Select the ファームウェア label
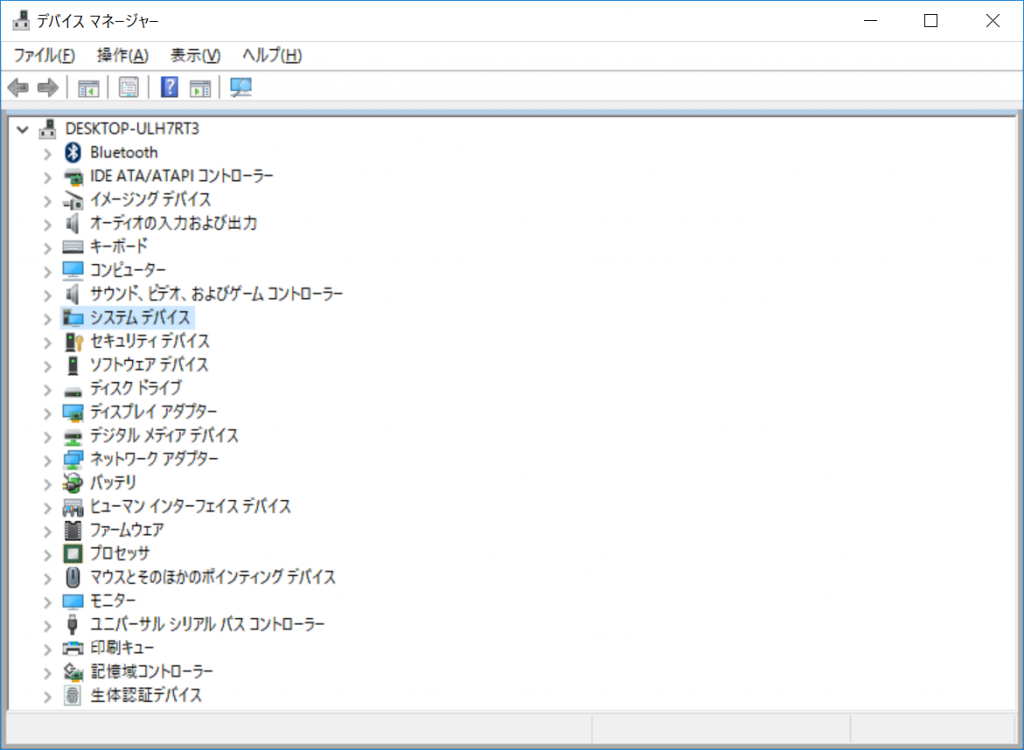Screen dimensions: 1024x750 pyautogui.click(x=127, y=530)
